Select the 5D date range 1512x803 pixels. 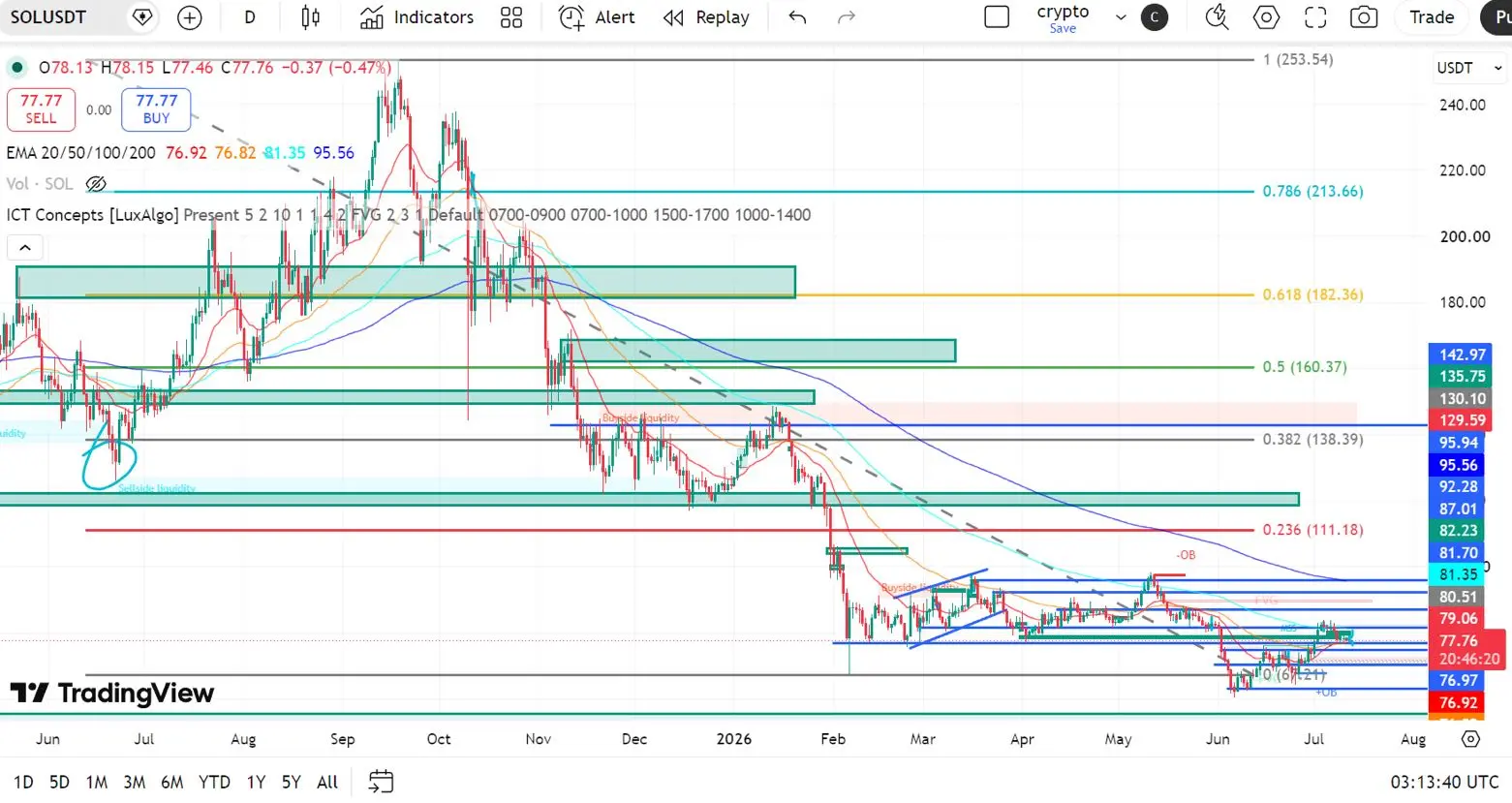click(x=59, y=782)
